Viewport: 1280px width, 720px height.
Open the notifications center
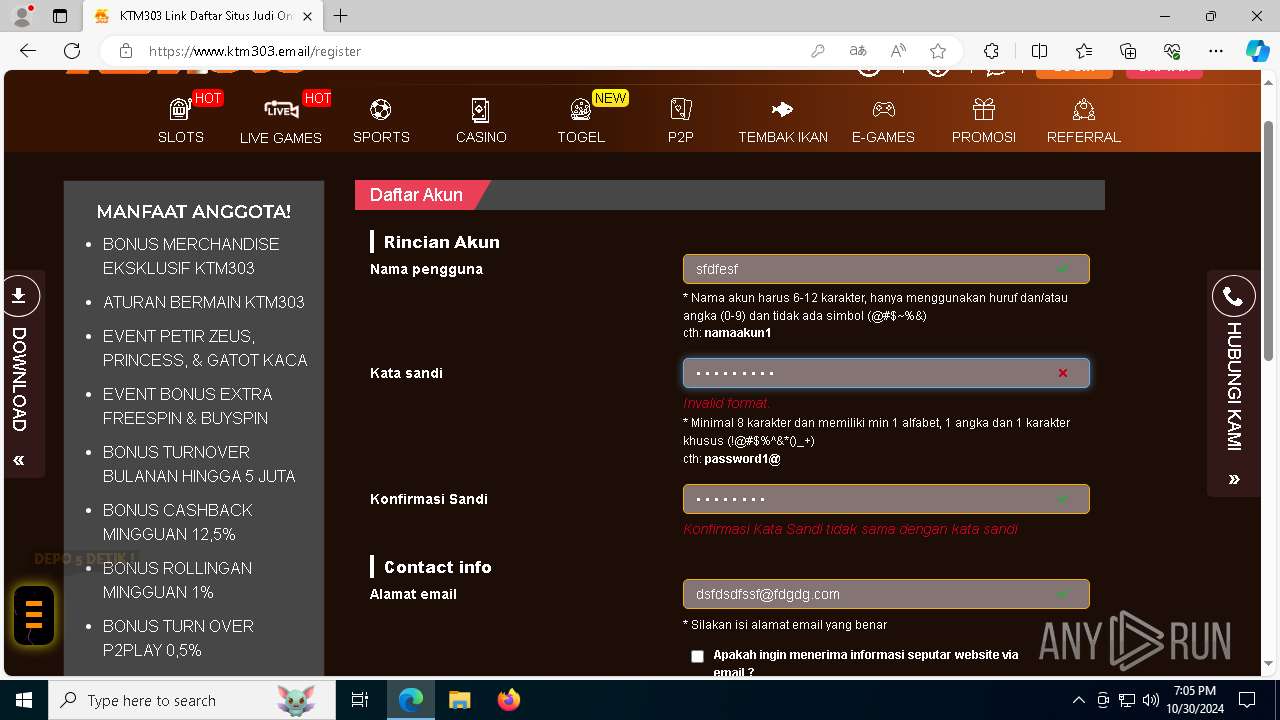coord(1247,700)
